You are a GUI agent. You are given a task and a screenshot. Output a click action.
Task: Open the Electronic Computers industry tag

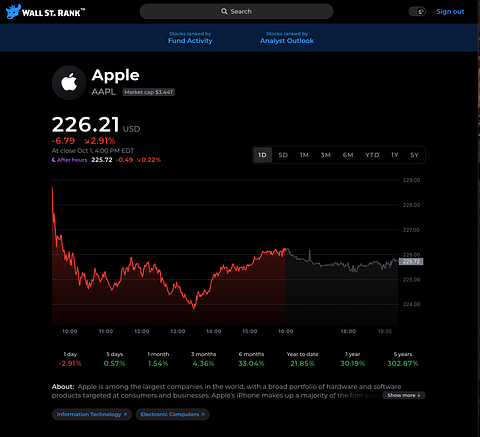pyautogui.click(x=172, y=414)
